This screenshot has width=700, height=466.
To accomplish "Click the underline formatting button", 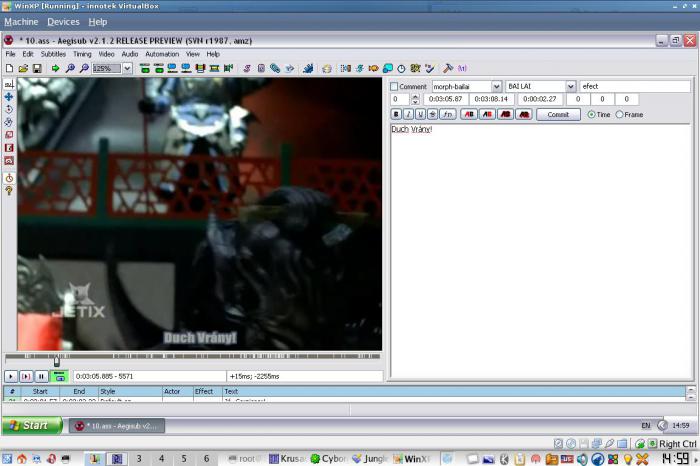I will (x=420, y=115).
